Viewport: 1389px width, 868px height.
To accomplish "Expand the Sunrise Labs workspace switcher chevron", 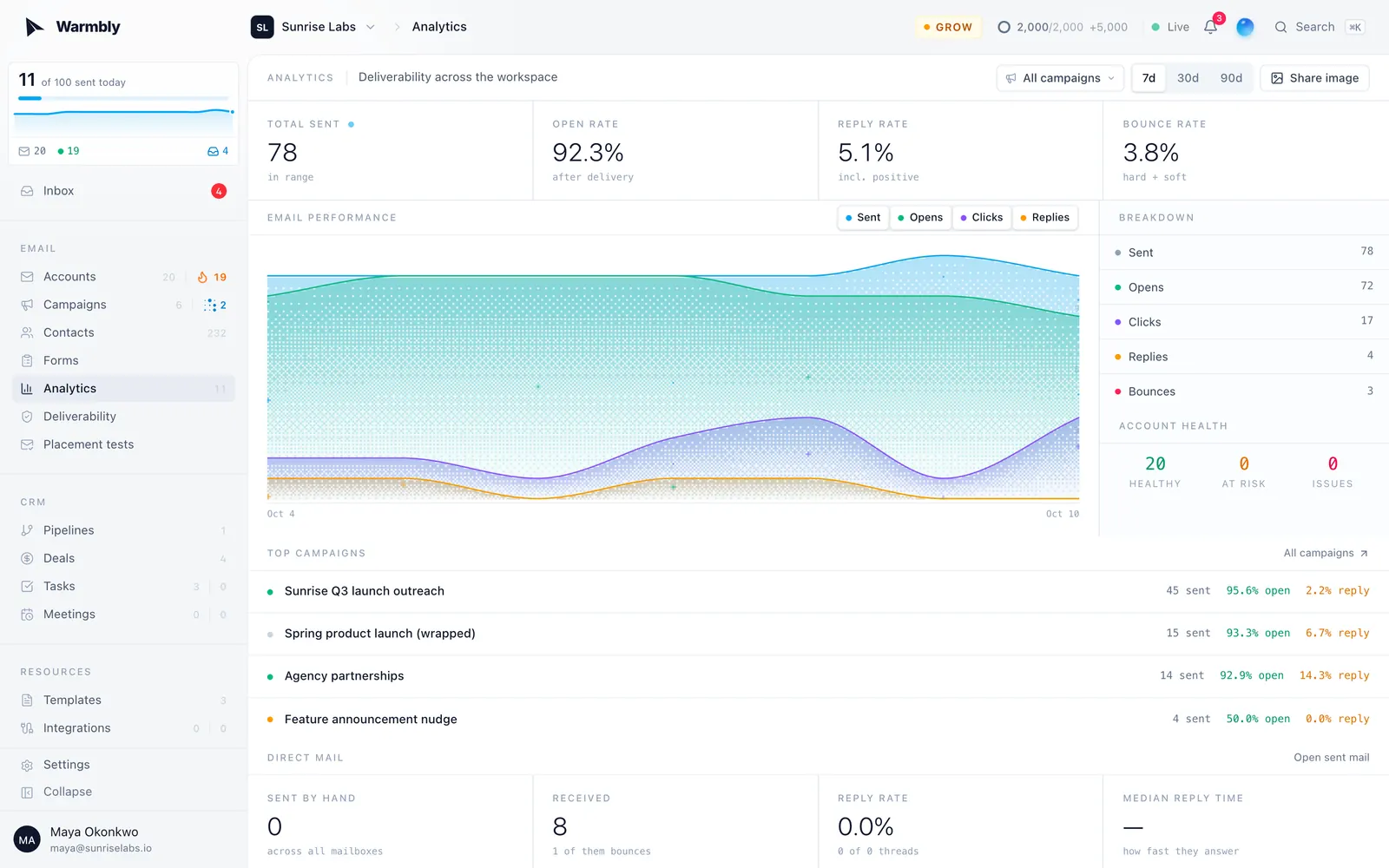I will pyautogui.click(x=371, y=27).
